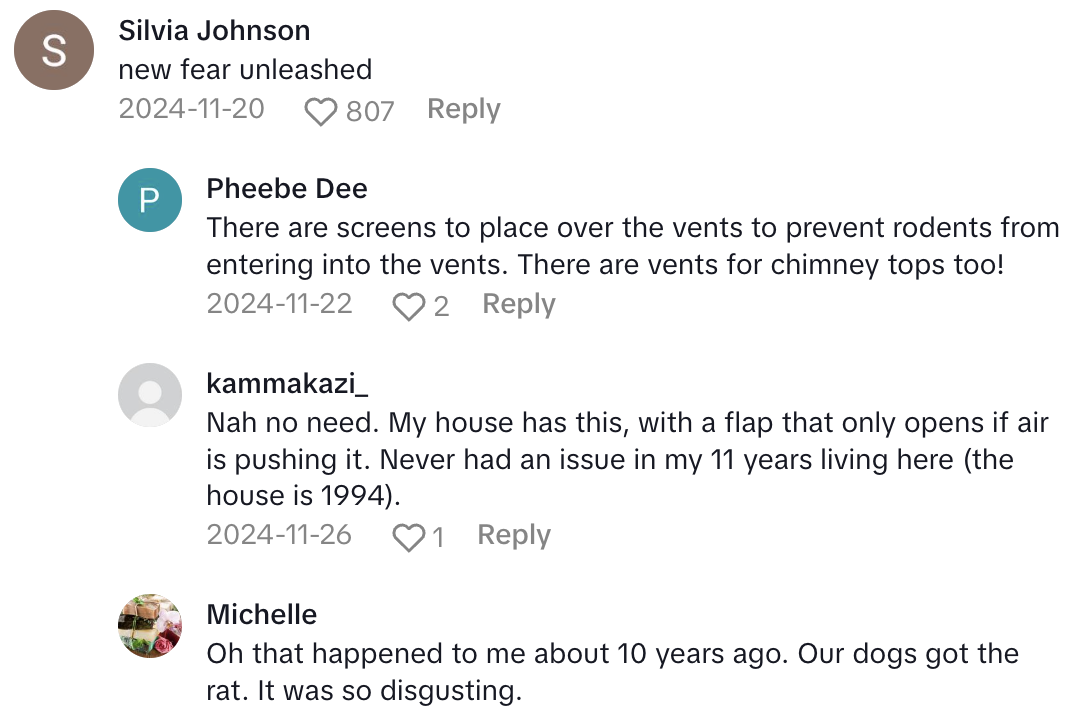Screen dimensions: 1084x716
Task: Select Michelle's username
Action: click(262, 614)
